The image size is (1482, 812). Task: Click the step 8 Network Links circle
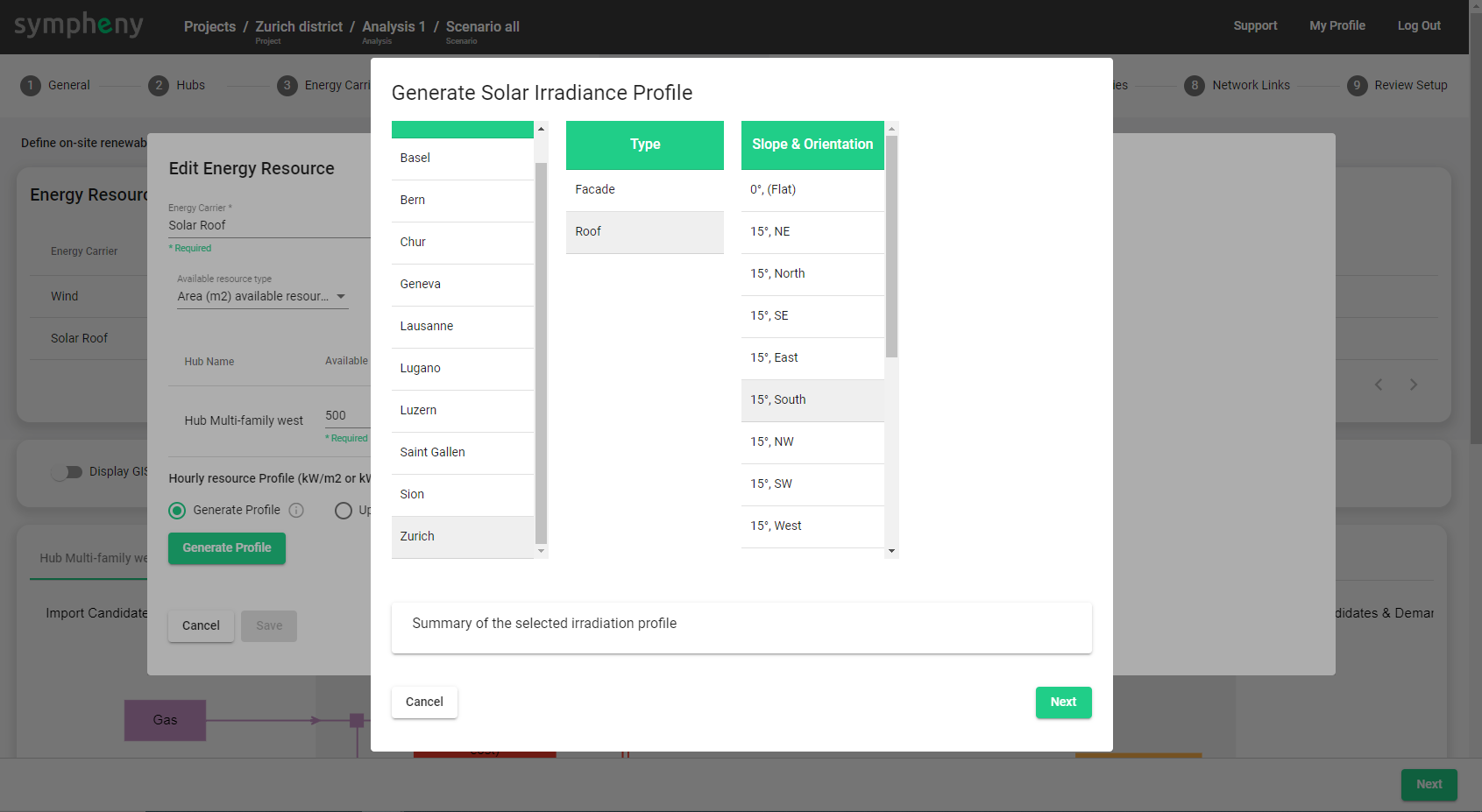click(x=1195, y=85)
